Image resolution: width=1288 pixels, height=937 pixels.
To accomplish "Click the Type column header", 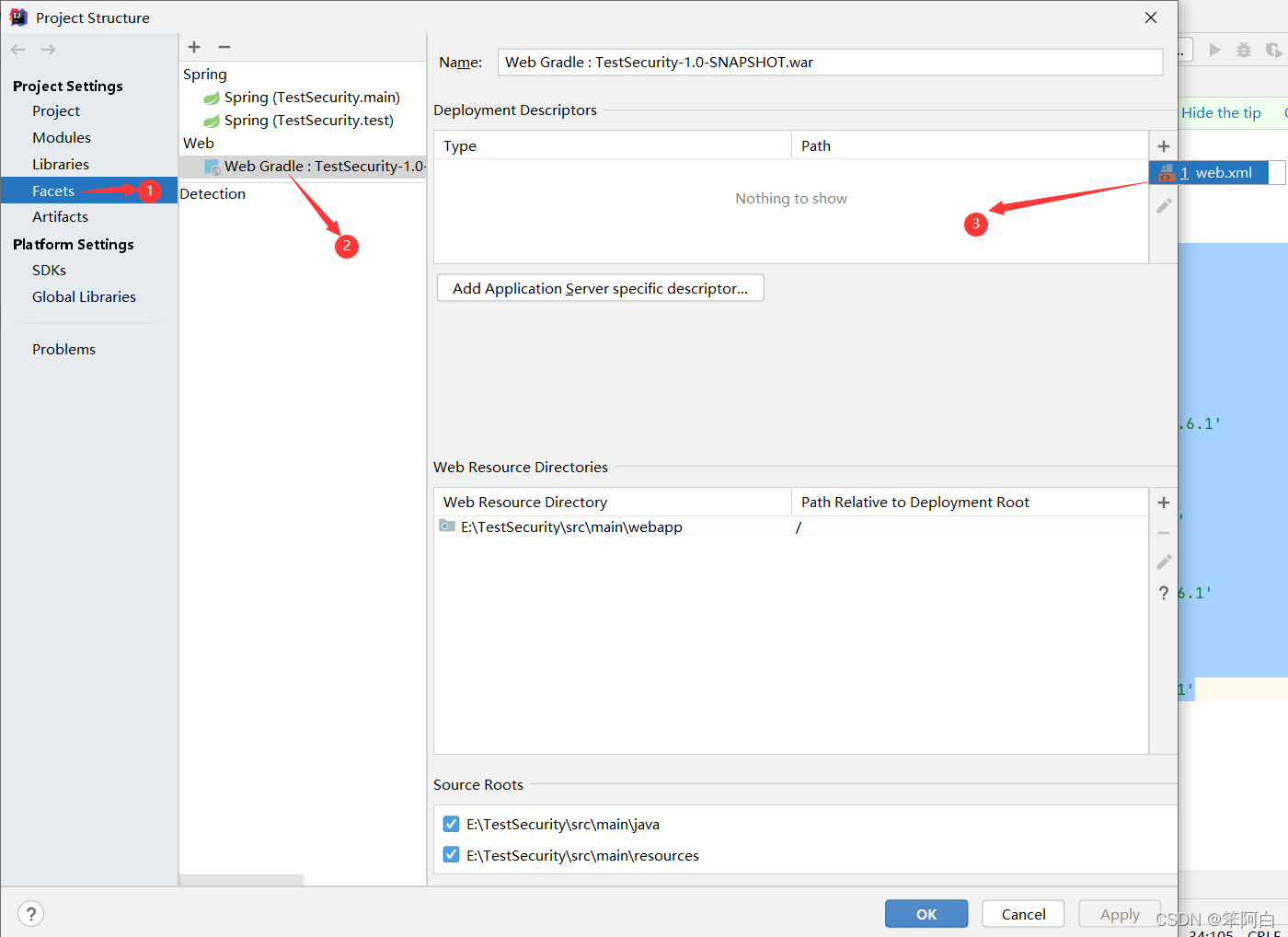I will 613,145.
